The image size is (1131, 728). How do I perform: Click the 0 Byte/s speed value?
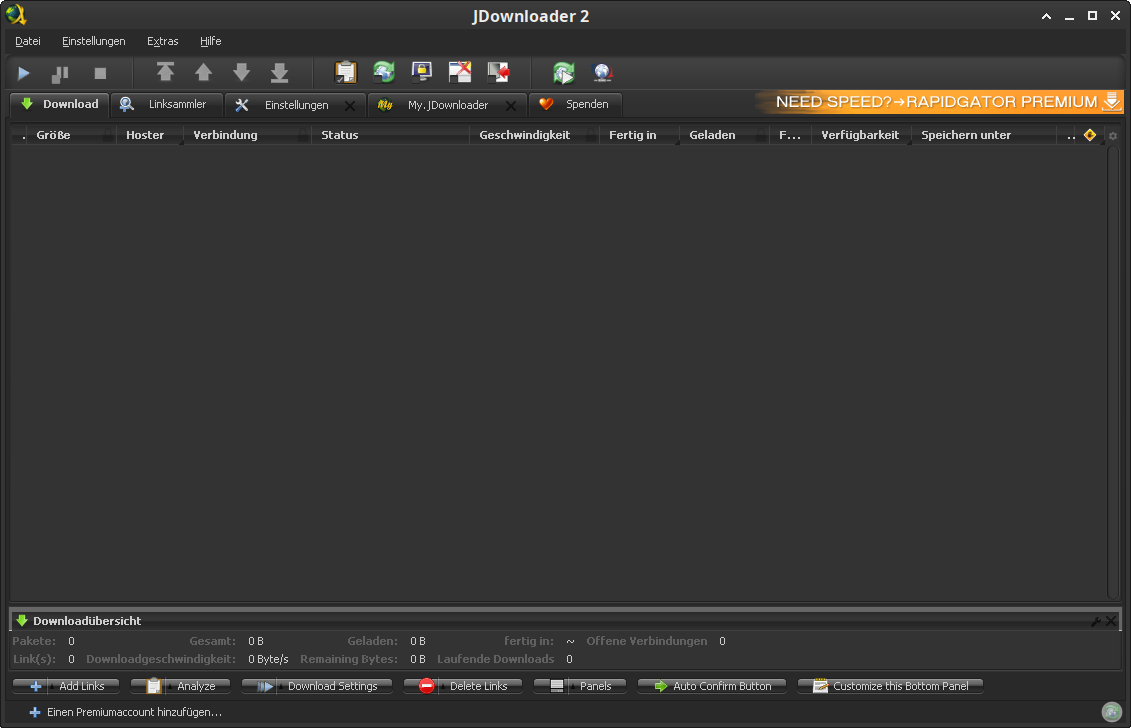268,659
